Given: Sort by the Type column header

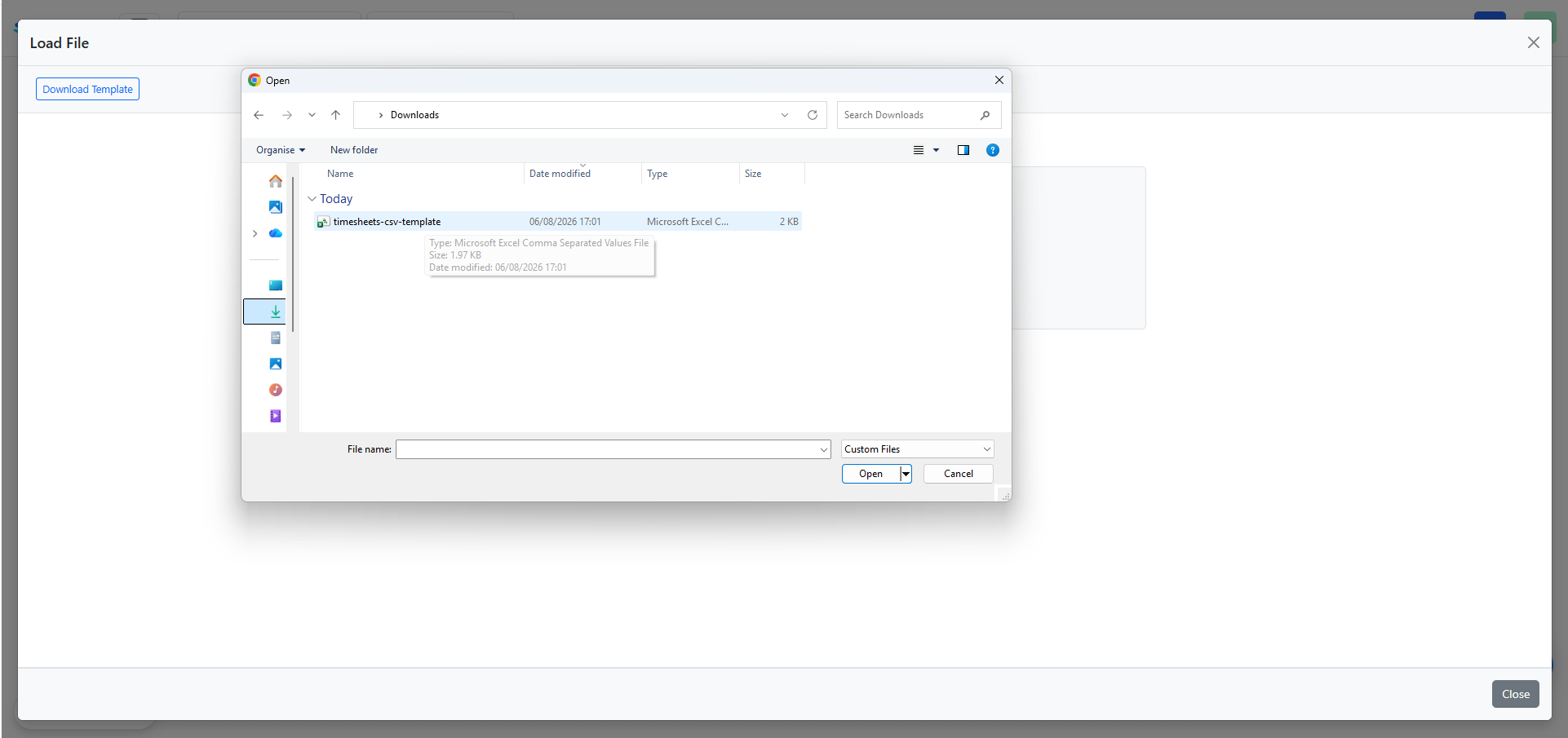Looking at the screenshot, I should point(657,174).
